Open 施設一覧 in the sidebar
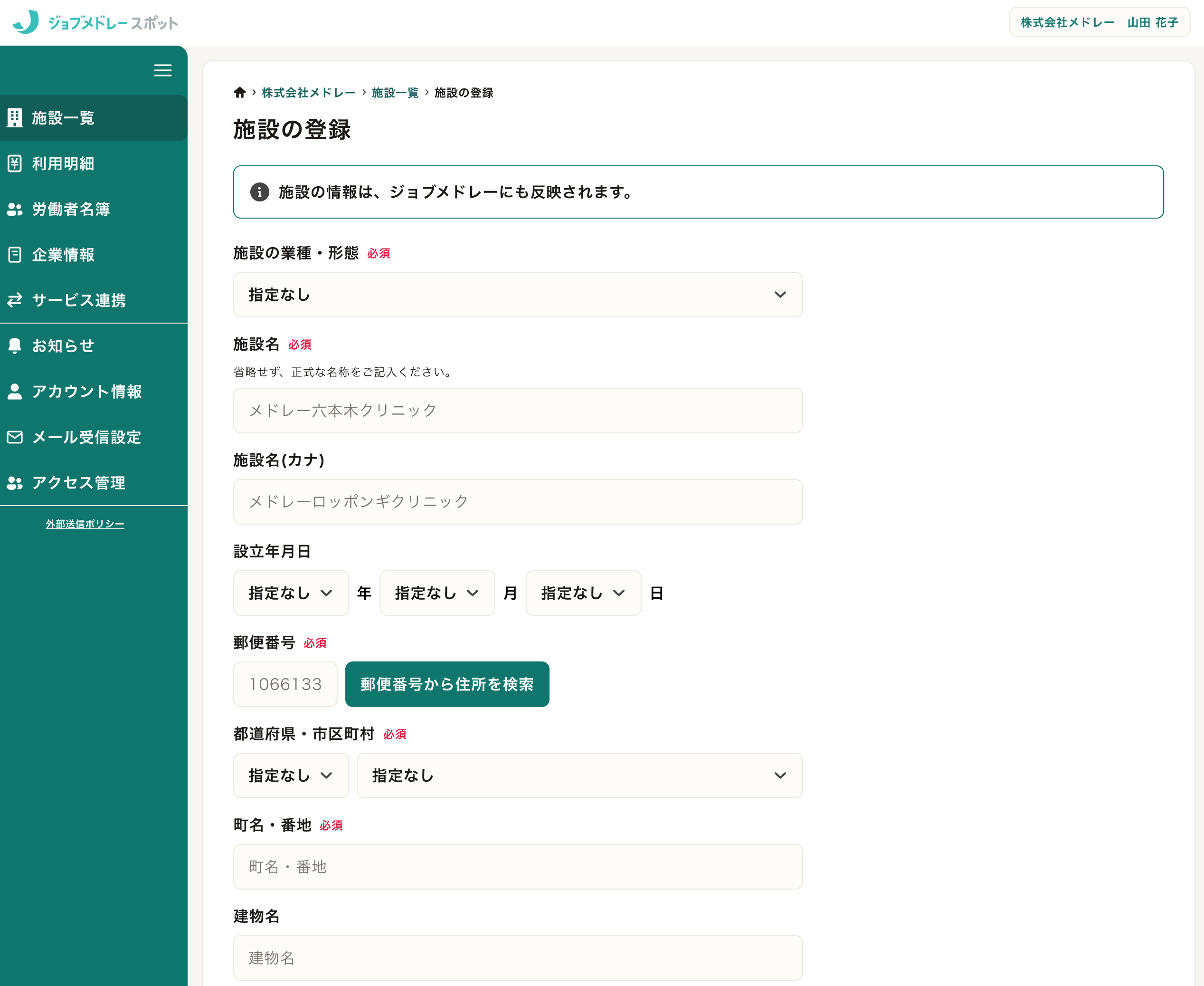The image size is (1204, 986). click(94, 118)
